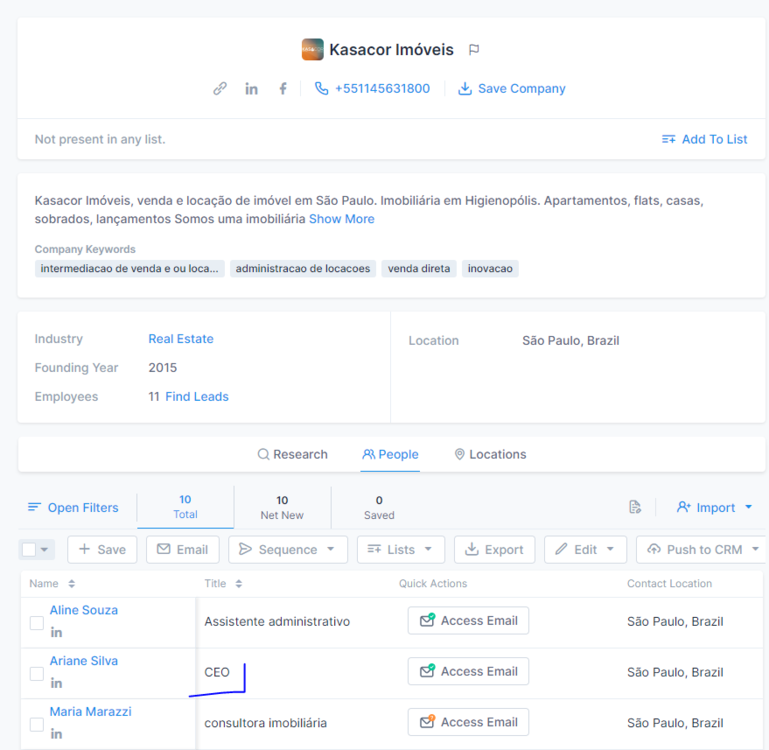
Task: Open the Sequence dropdown
Action: coord(287,549)
